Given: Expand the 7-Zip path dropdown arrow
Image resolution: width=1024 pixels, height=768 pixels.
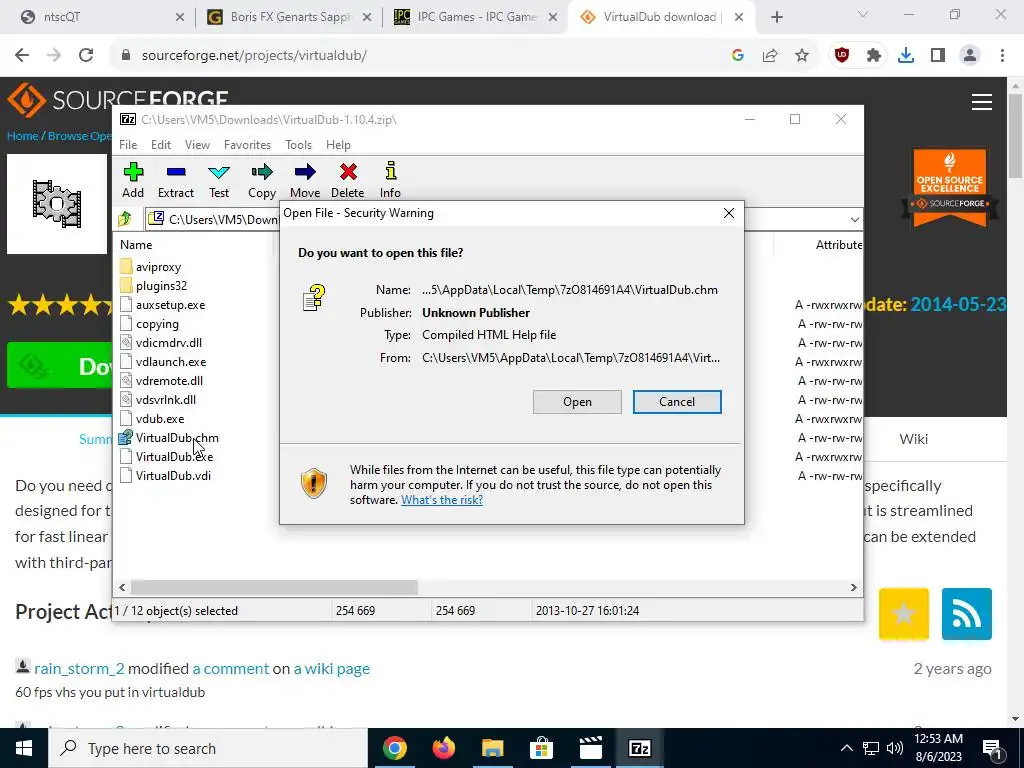Looking at the screenshot, I should point(854,219).
